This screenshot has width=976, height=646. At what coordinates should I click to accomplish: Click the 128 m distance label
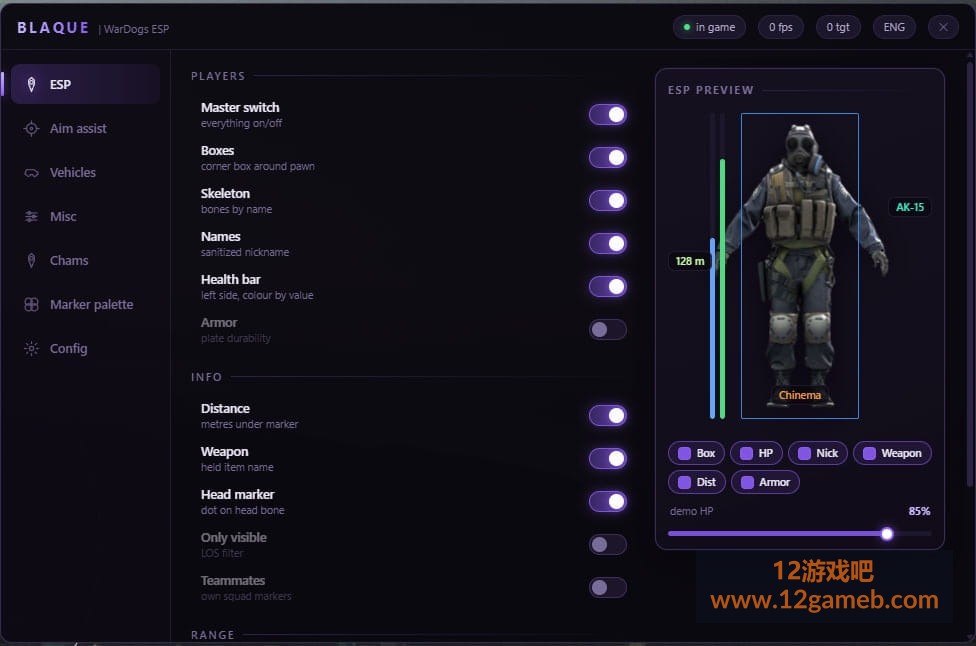[690, 261]
